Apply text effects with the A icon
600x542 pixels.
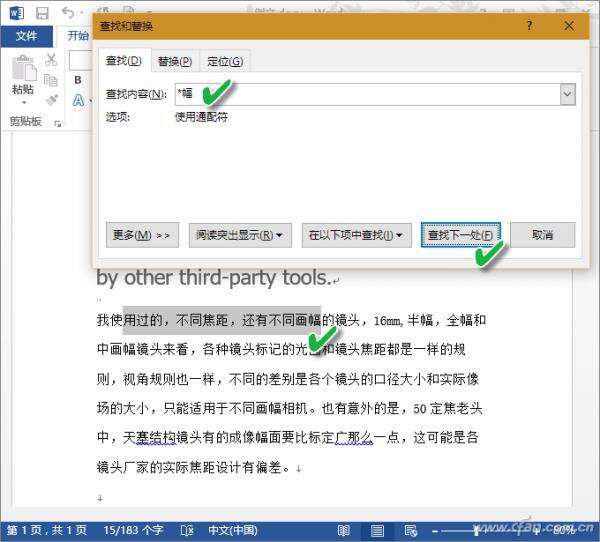[78, 100]
